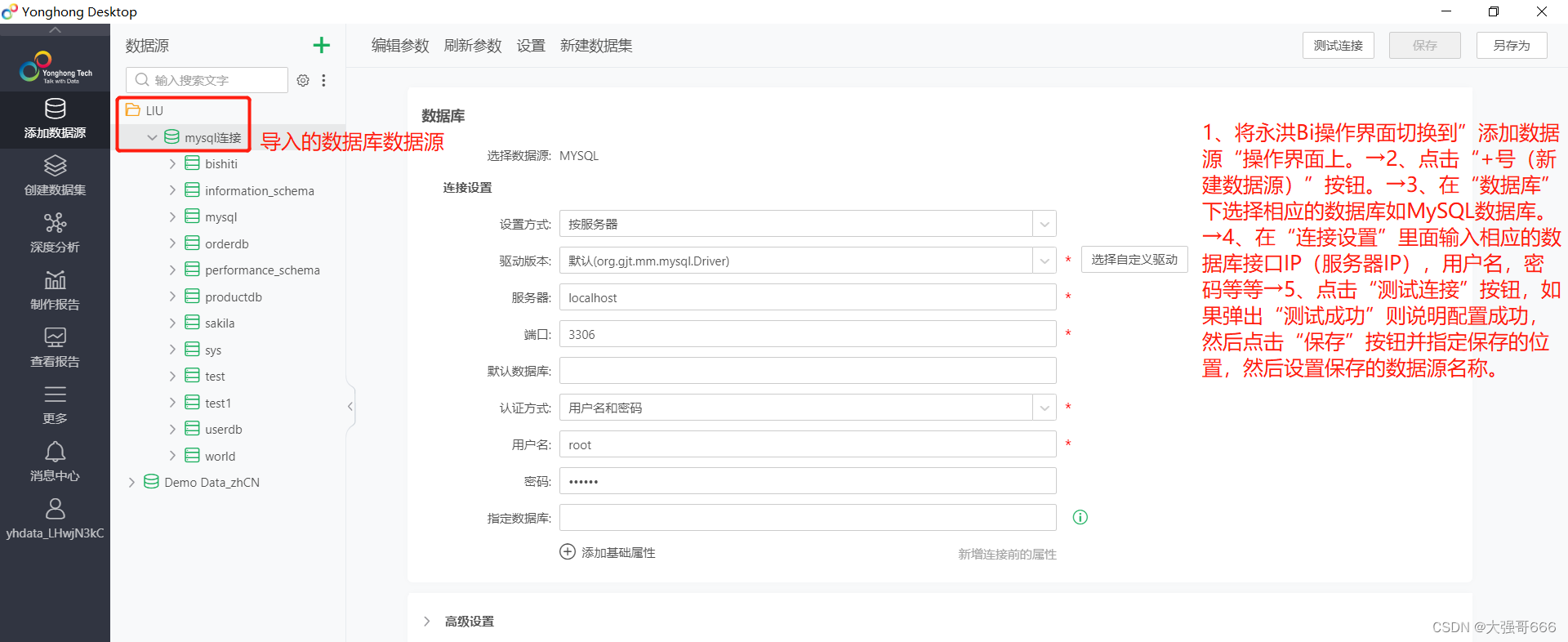The width and height of the screenshot is (1568, 642).
Task: Open the 深度分析 sidebar section
Action: 55,234
